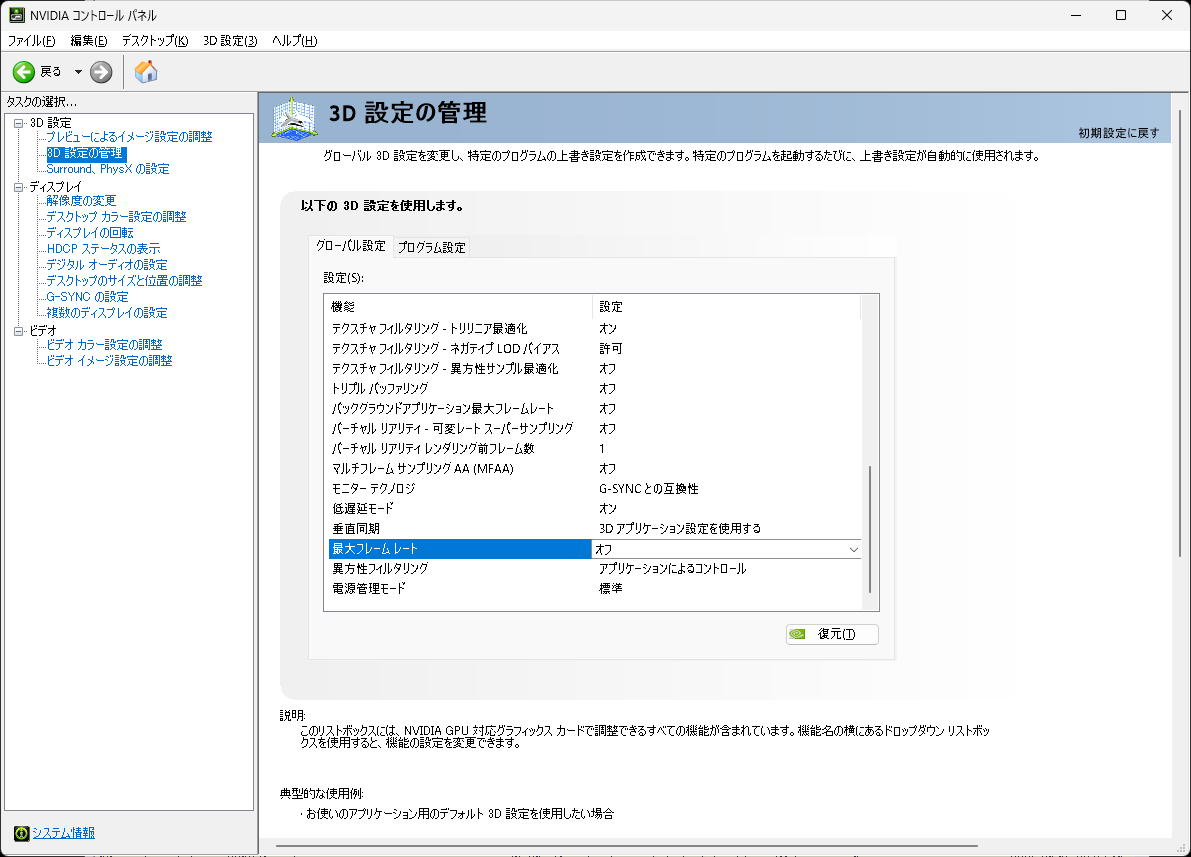Open the 最大フレームレート value dropdown
Screen dimensions: 1191x857
coord(853,548)
